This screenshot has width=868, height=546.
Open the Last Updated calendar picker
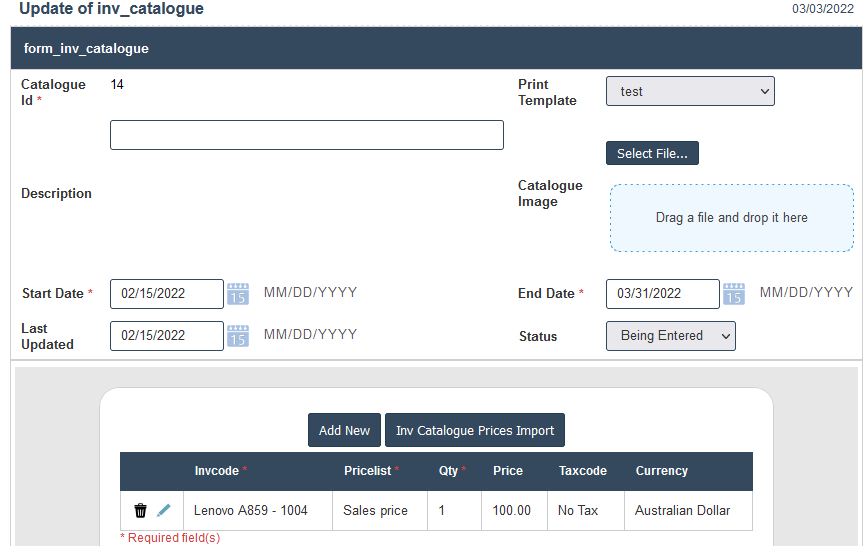(x=238, y=336)
